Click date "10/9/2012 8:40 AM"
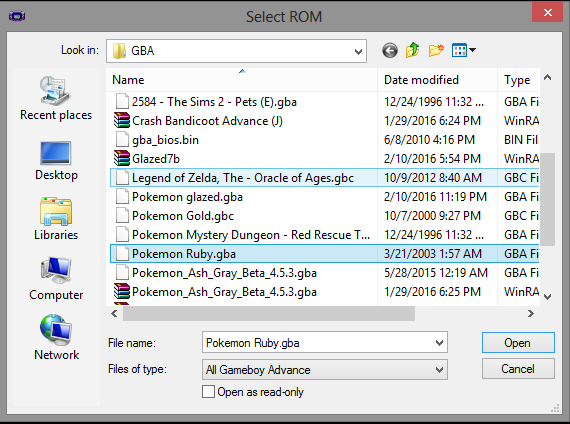570x424 pixels. tap(433, 177)
